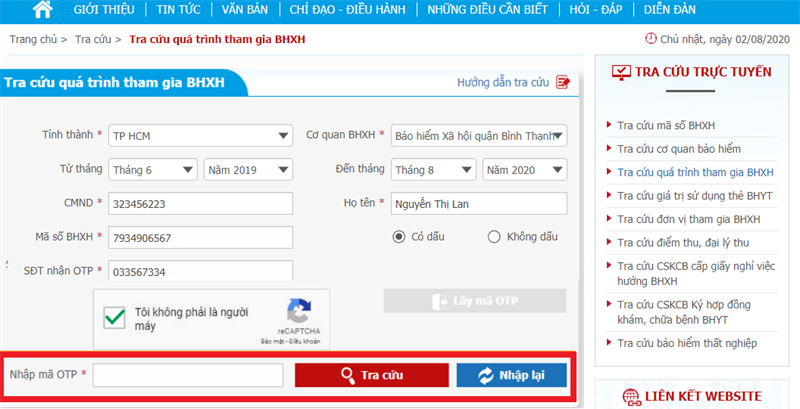Focus the Họ tên input field
This screenshot has height=409, width=800.
(x=479, y=203)
